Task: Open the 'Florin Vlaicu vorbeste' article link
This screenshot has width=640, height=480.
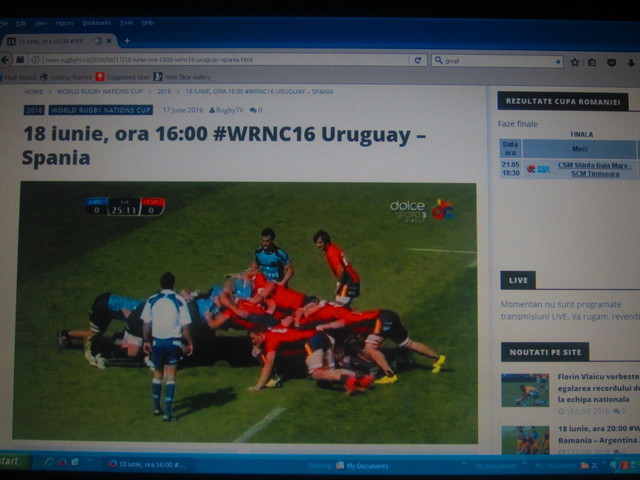Action: click(x=598, y=388)
